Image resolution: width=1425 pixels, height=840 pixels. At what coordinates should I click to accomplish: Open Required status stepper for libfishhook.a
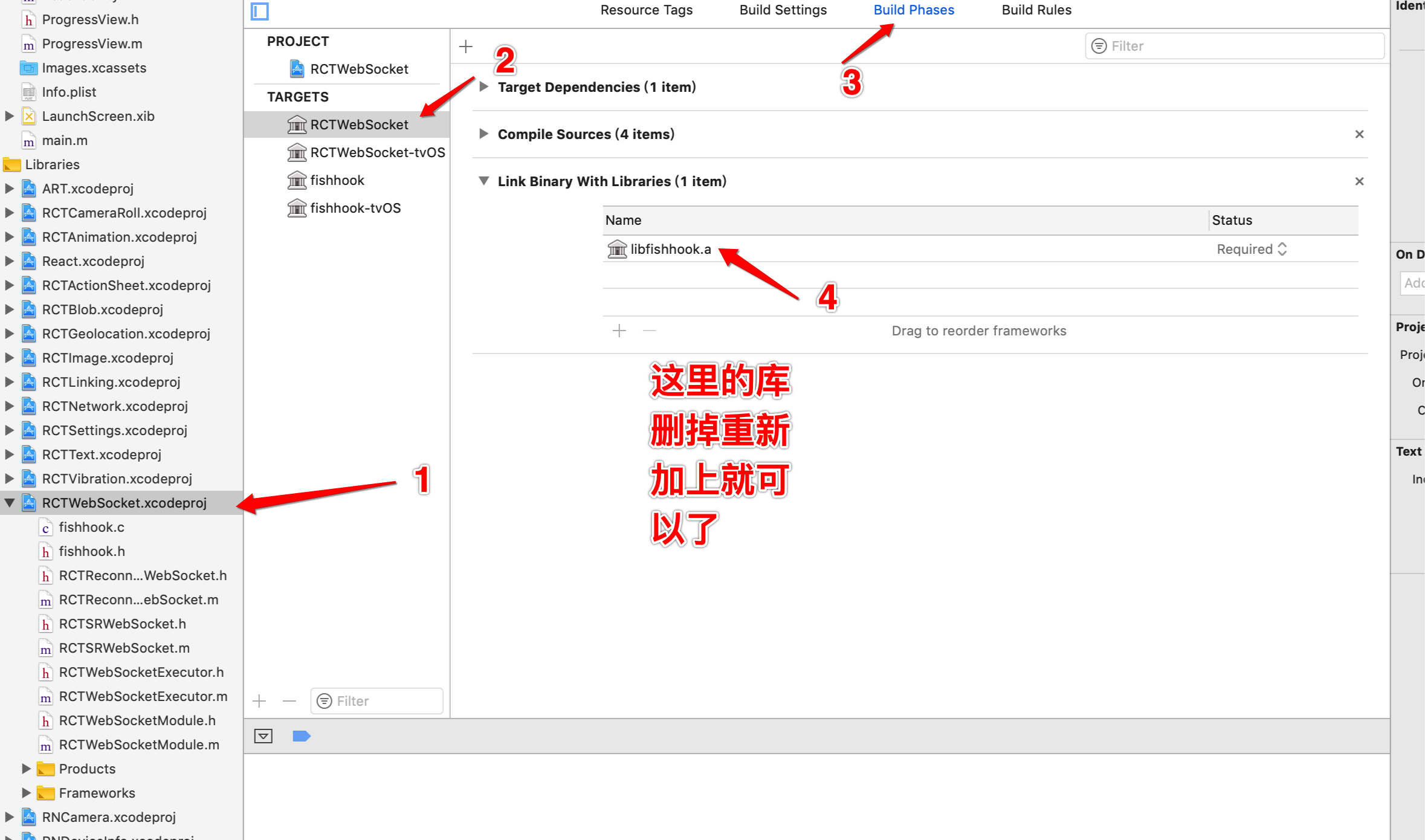(1282, 249)
